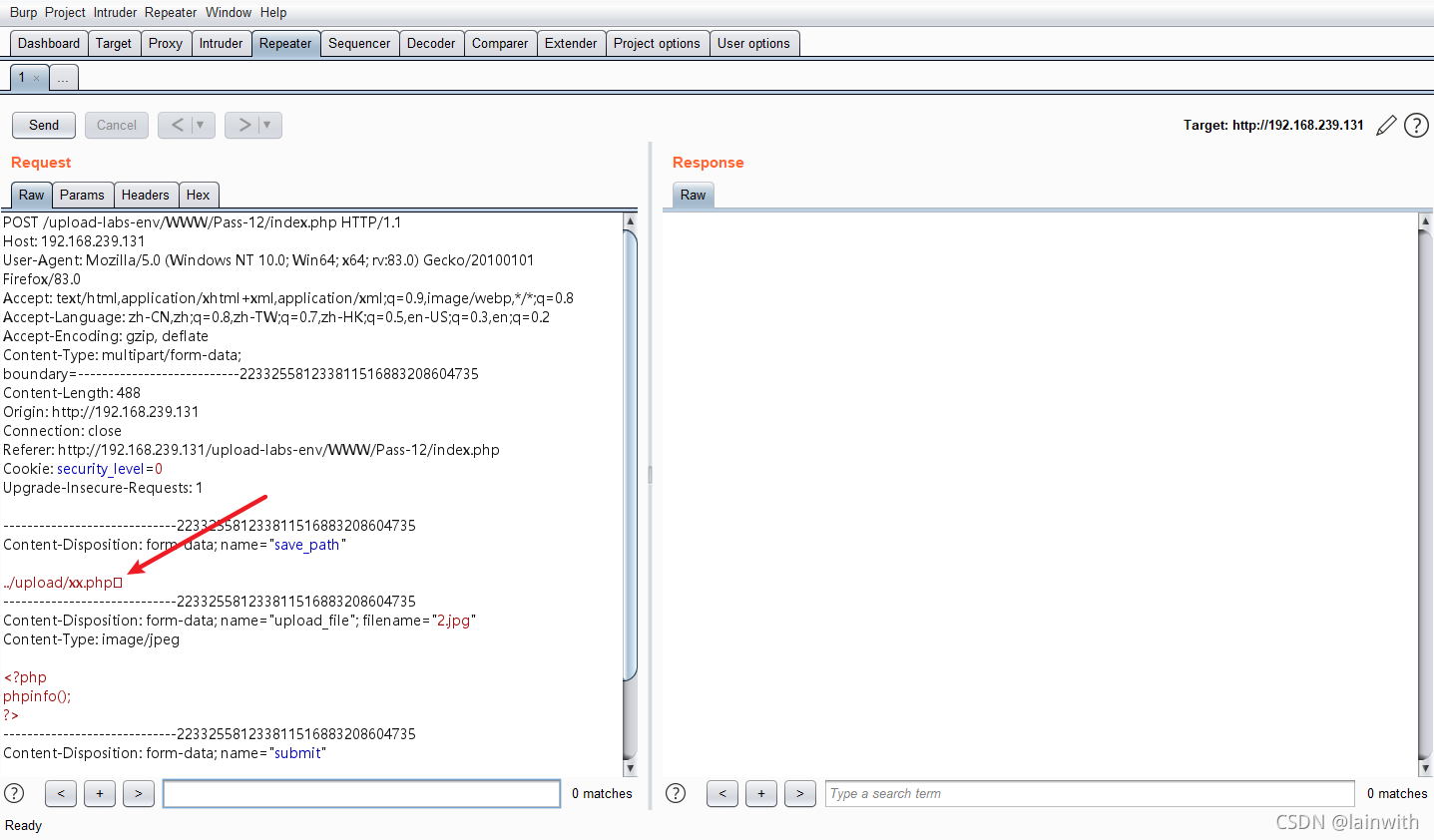
Task: Switch to the Dashboard tab
Action: [x=49, y=43]
